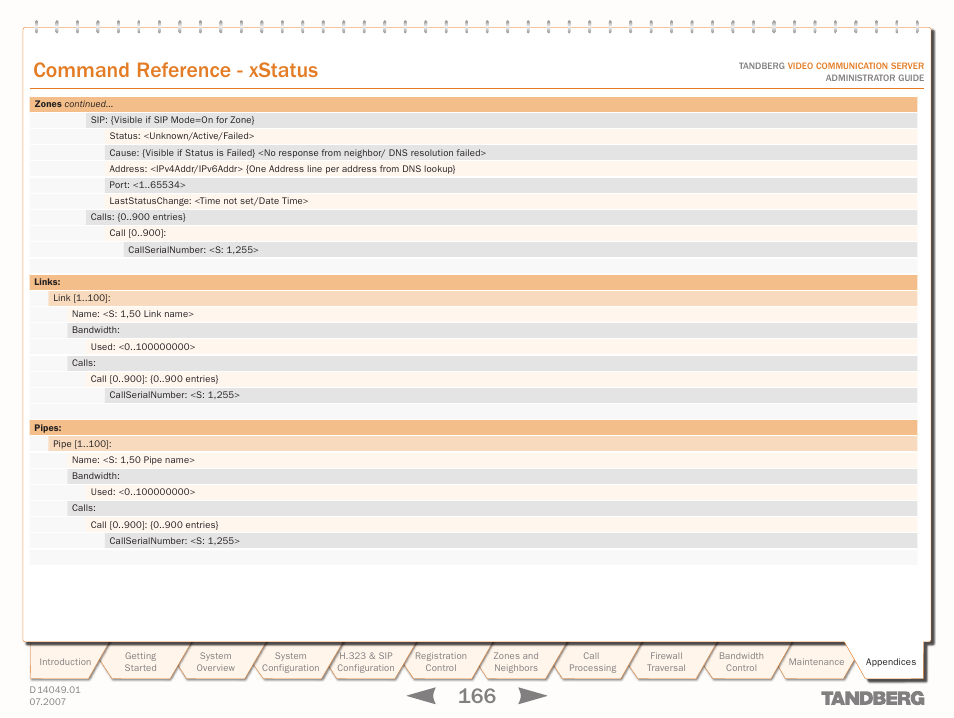Click the Command Reference - xStatus heading
954x718 pixels.
[x=175, y=70]
